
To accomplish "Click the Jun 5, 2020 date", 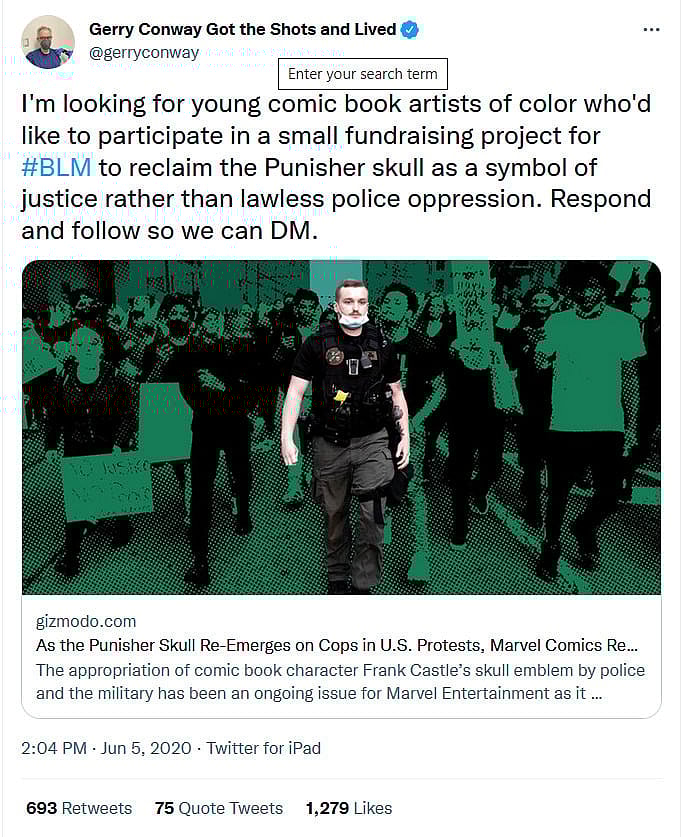I will pos(146,748).
